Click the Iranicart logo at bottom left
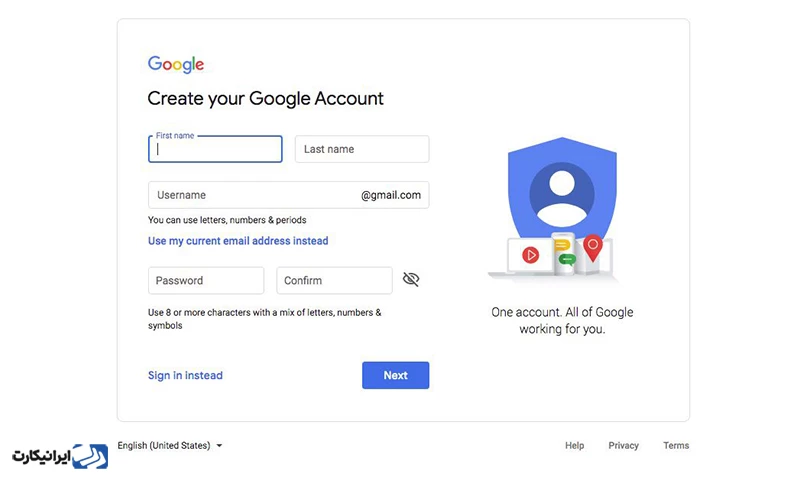The height and width of the screenshot is (477, 800). 60,456
